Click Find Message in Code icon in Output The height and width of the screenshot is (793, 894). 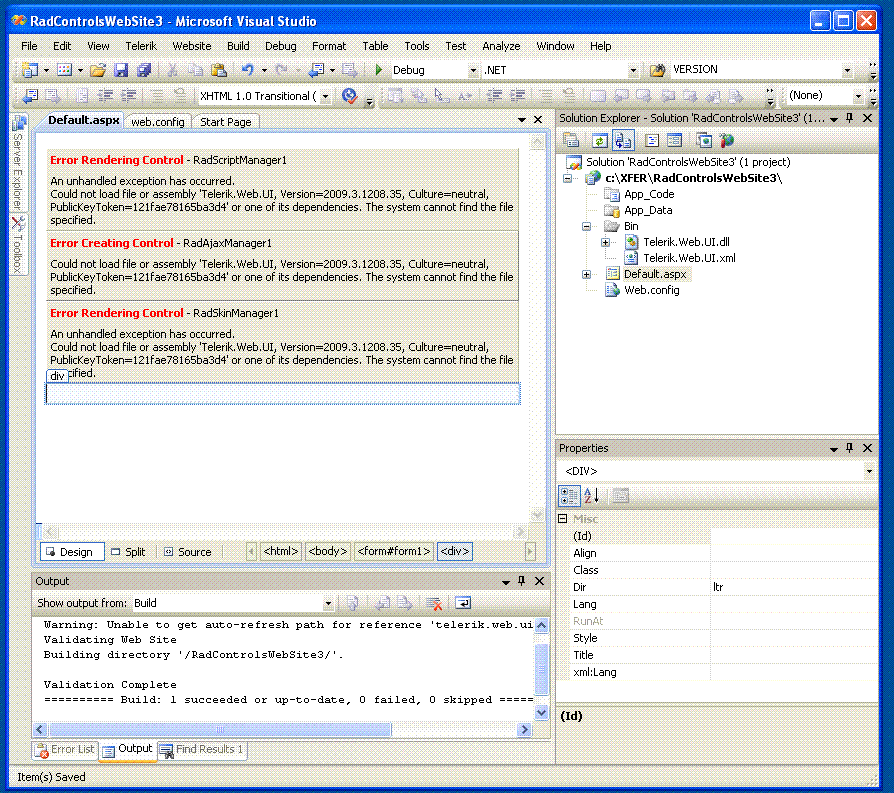tap(353, 603)
